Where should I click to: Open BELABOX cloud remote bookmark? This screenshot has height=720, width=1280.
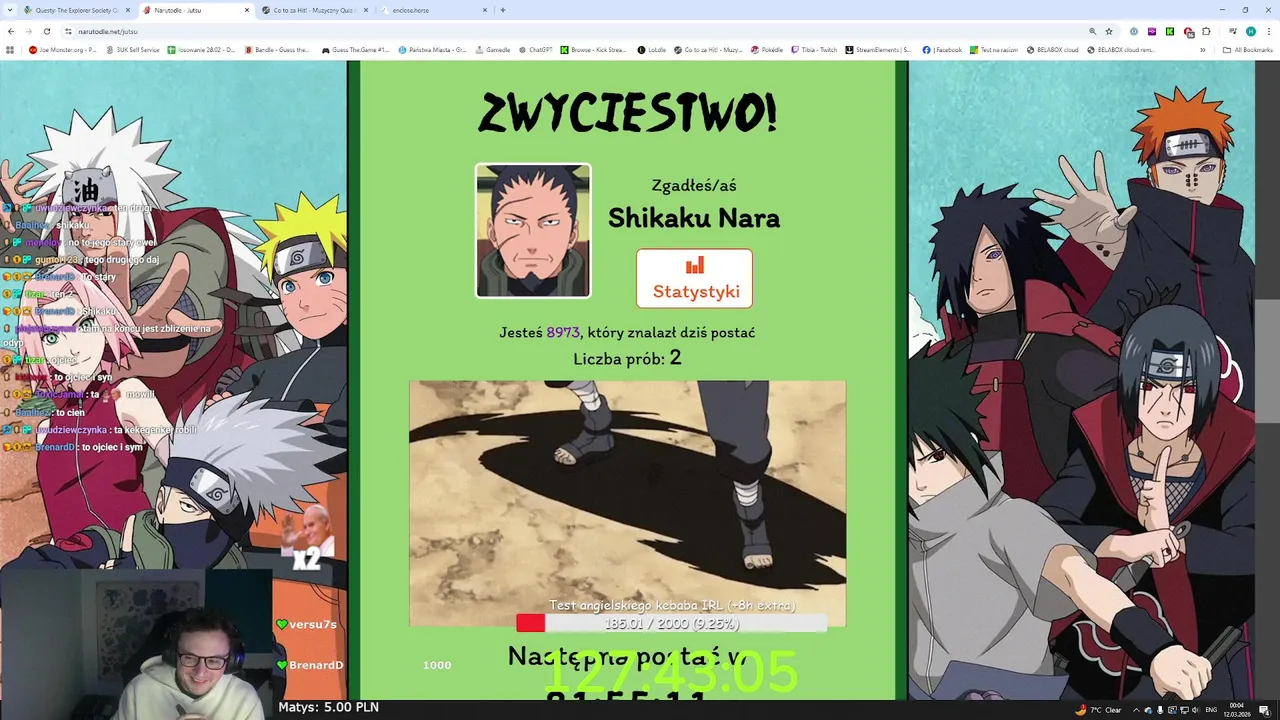click(x=1120, y=50)
